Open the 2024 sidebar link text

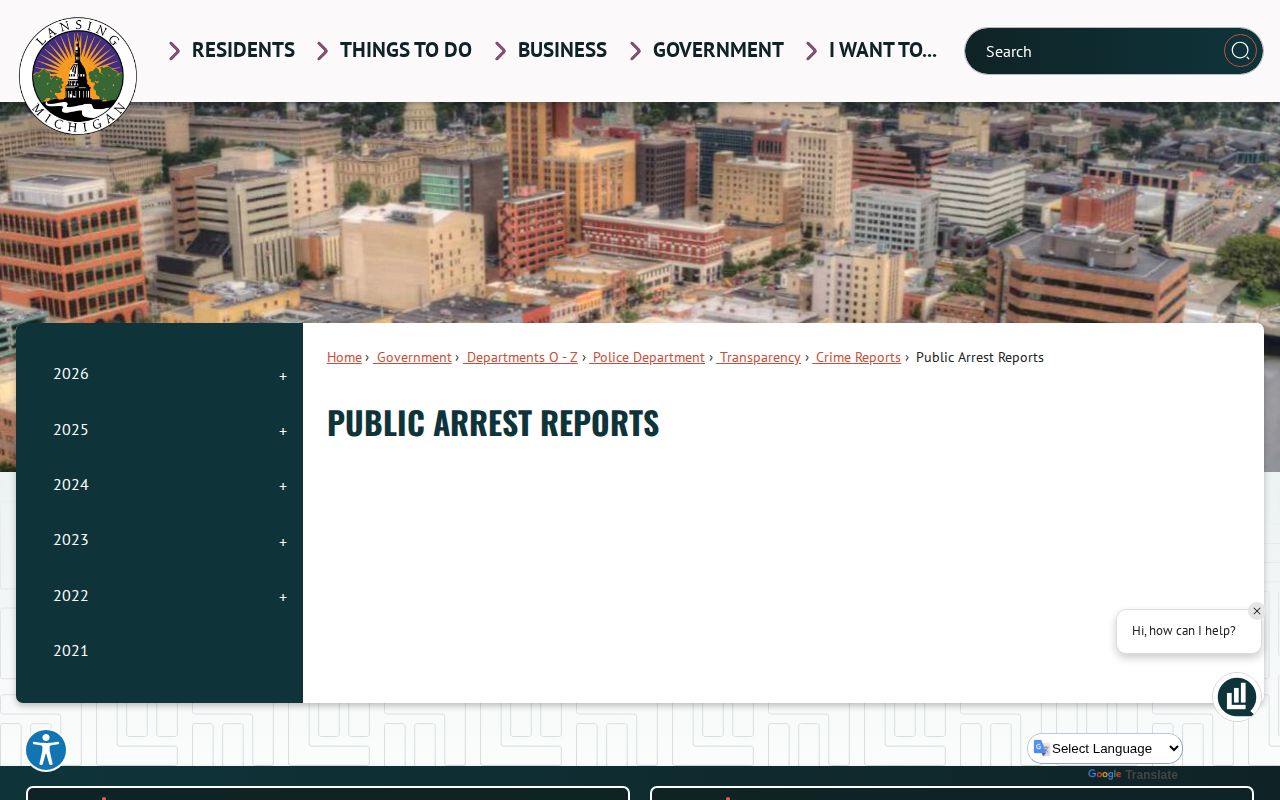[x=71, y=485]
